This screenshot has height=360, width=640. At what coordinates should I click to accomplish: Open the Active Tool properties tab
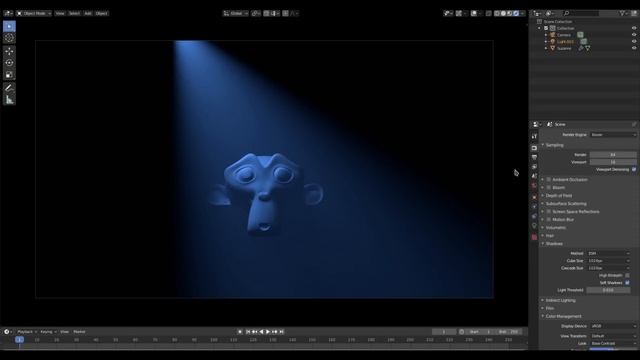534,136
